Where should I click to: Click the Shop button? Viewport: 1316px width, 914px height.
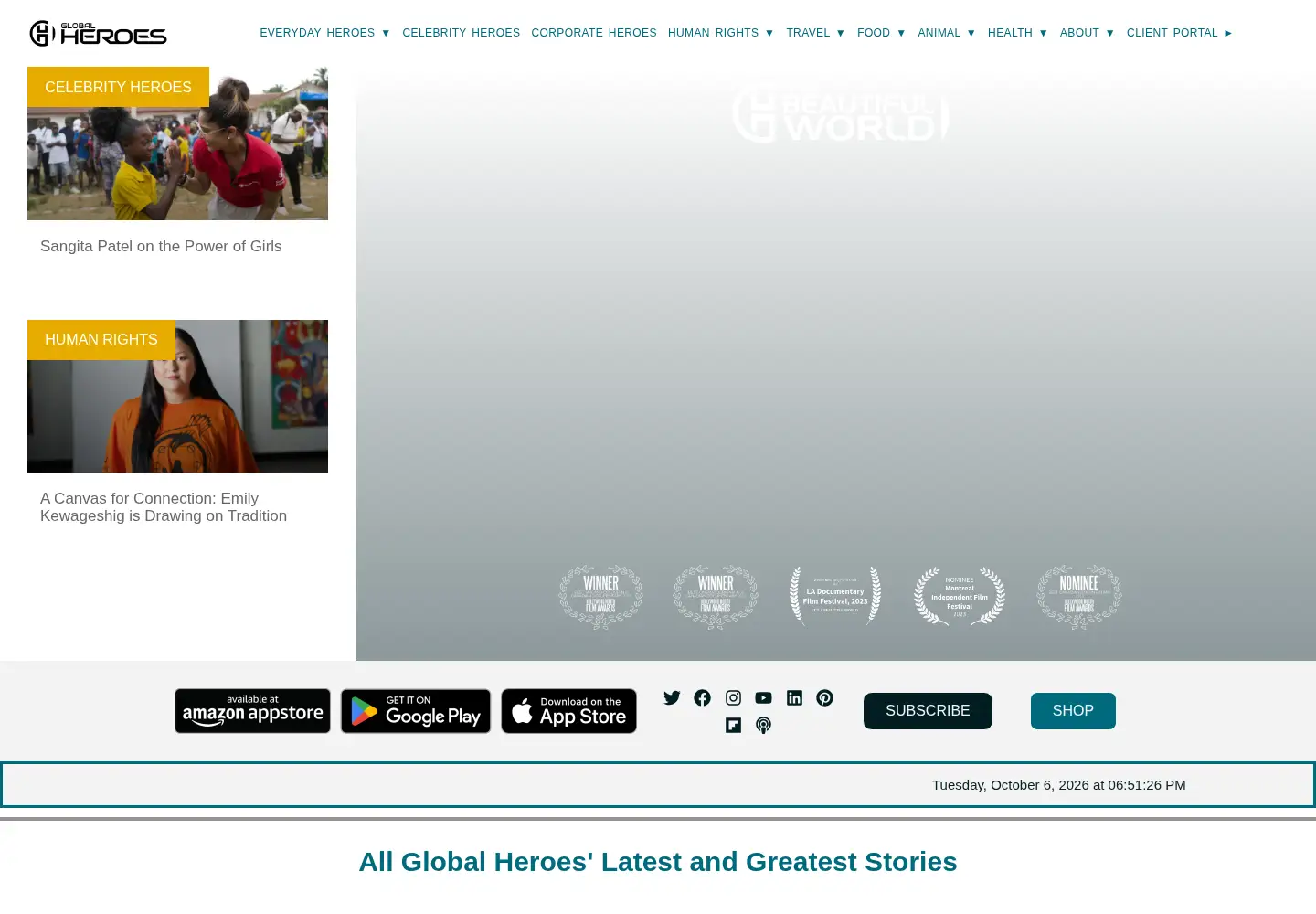[1073, 711]
